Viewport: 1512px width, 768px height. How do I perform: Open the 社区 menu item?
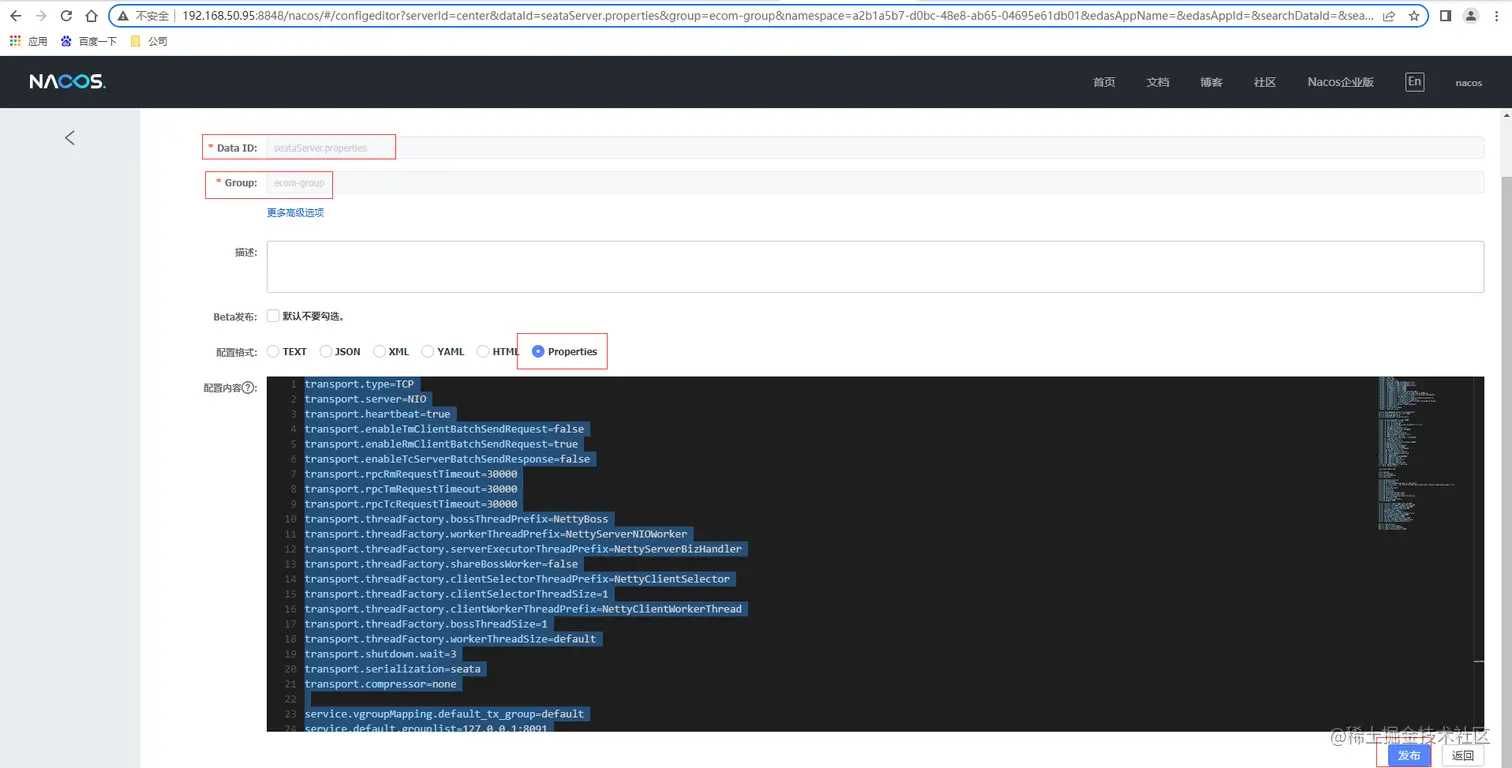point(1264,81)
